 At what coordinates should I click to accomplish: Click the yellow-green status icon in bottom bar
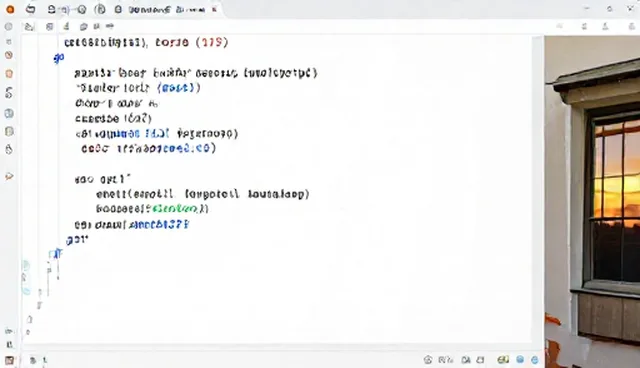pos(503,359)
